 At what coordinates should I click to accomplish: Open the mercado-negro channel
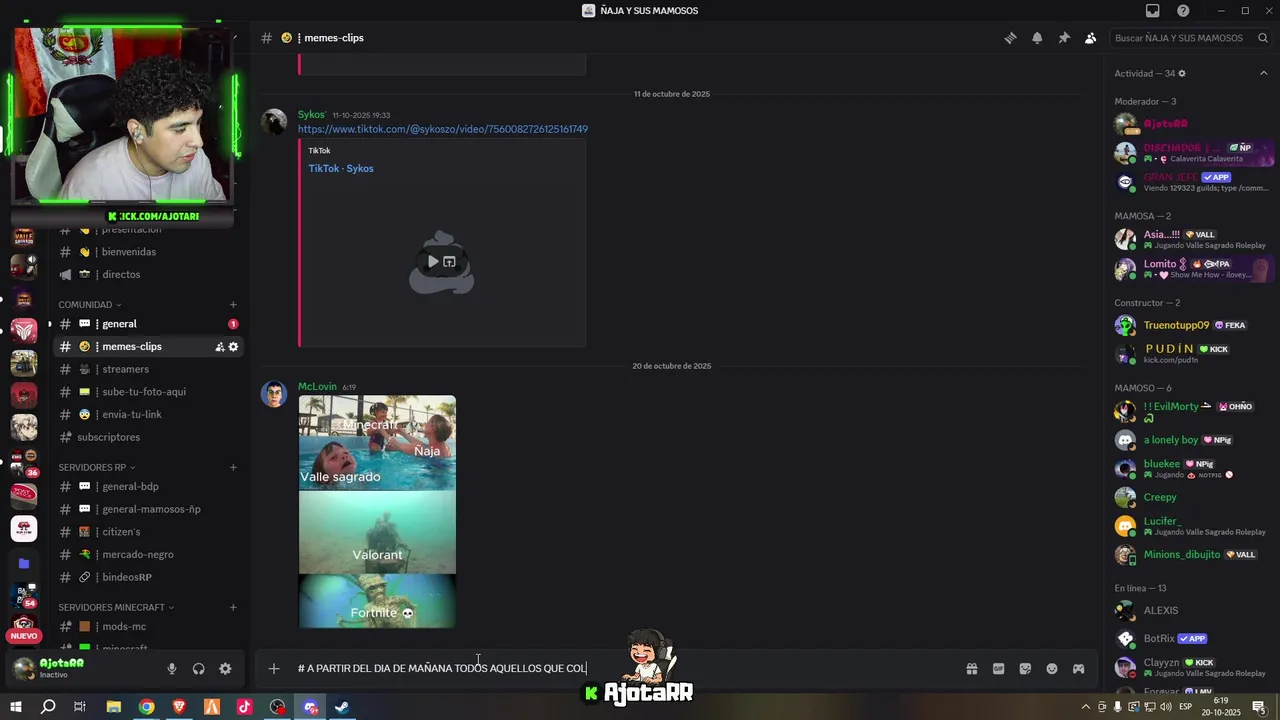tap(147, 554)
